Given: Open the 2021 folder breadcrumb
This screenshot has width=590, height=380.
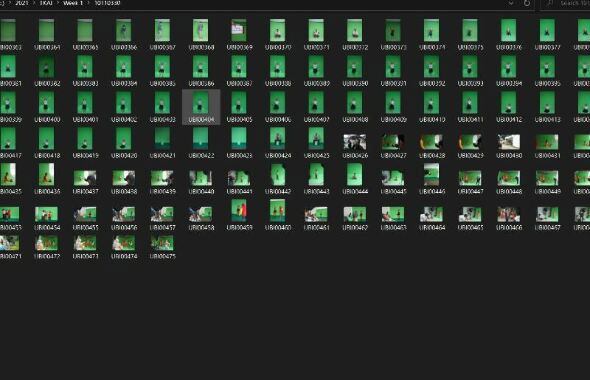Looking at the screenshot, I should [x=22, y=3].
